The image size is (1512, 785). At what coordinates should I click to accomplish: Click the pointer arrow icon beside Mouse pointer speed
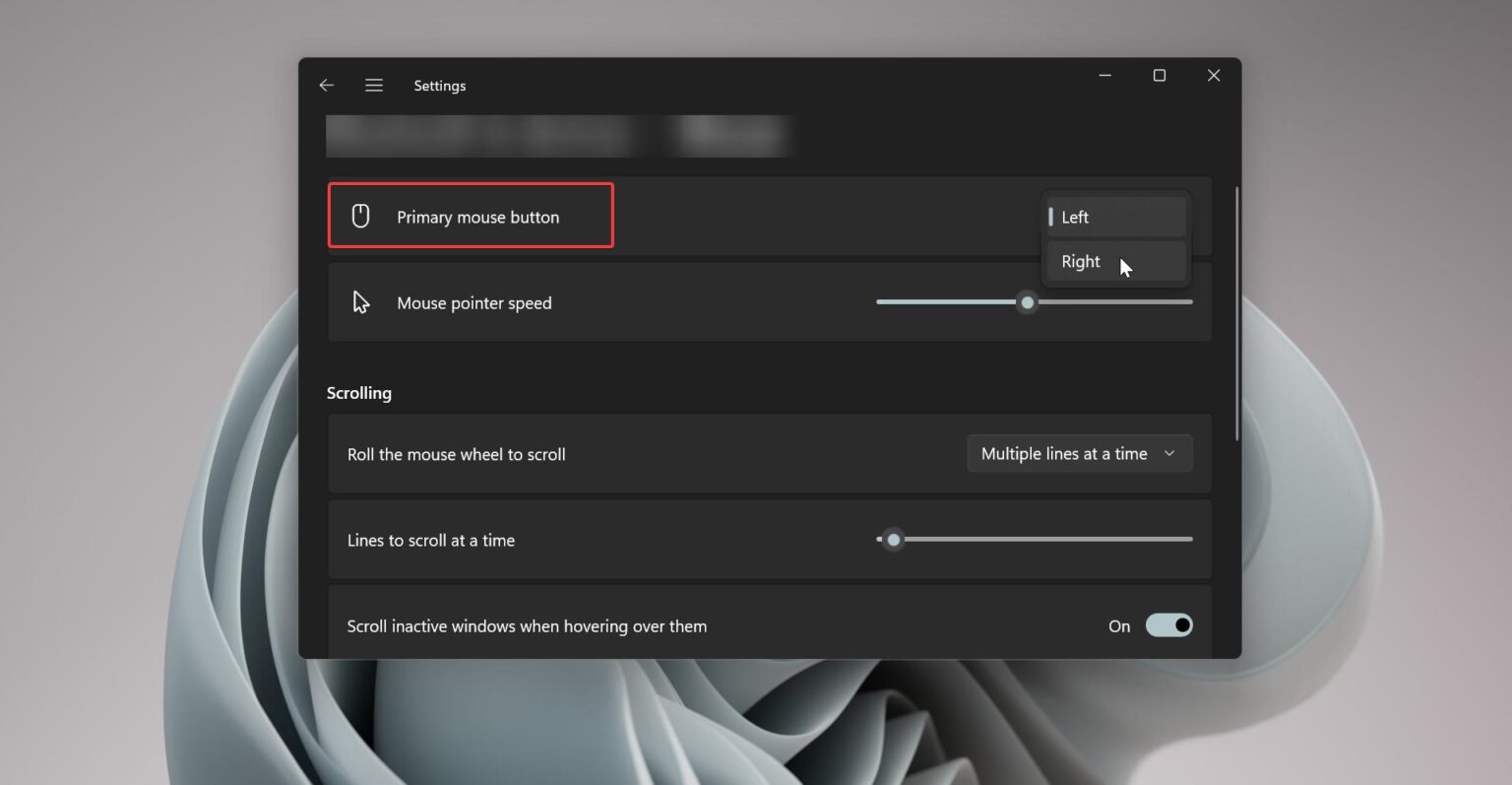pyautogui.click(x=360, y=301)
